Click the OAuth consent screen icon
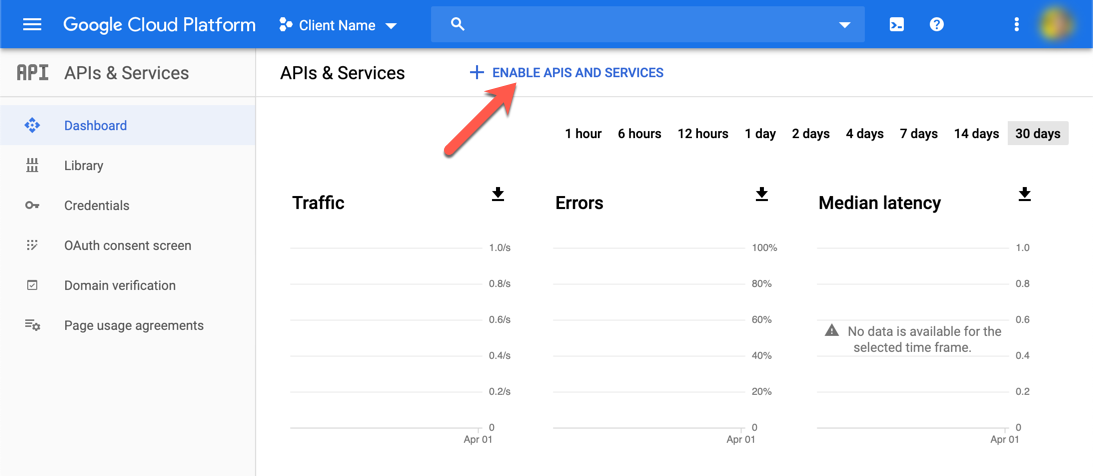1093x476 pixels. point(32,245)
